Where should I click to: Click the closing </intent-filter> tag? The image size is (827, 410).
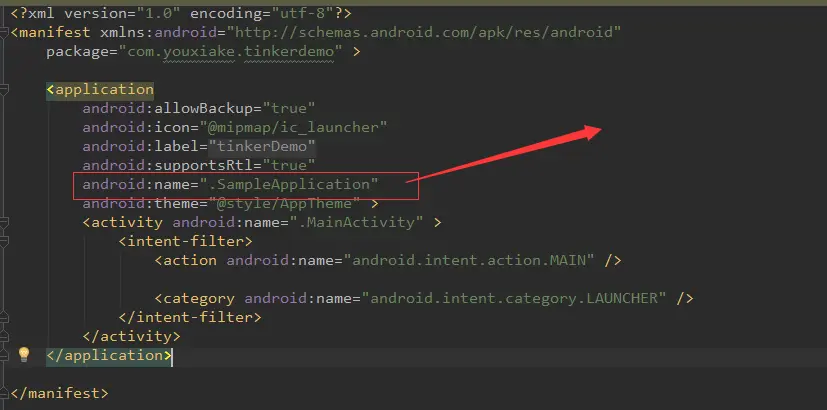pyautogui.click(x=190, y=318)
